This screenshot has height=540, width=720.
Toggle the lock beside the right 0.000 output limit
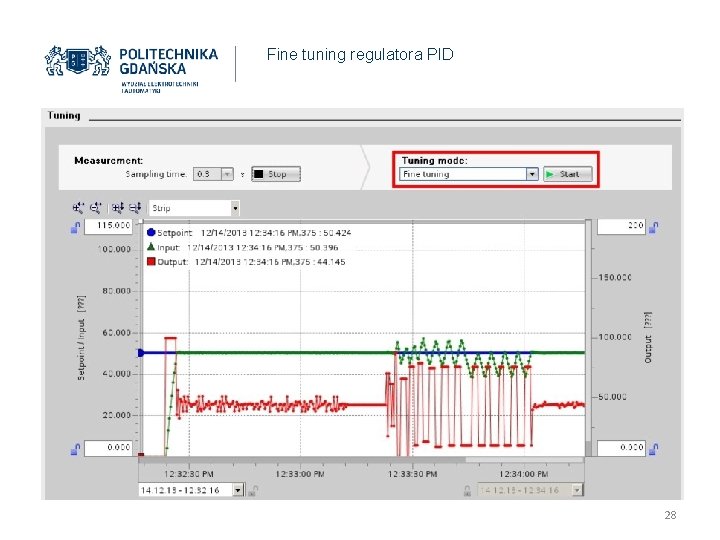coord(653,449)
